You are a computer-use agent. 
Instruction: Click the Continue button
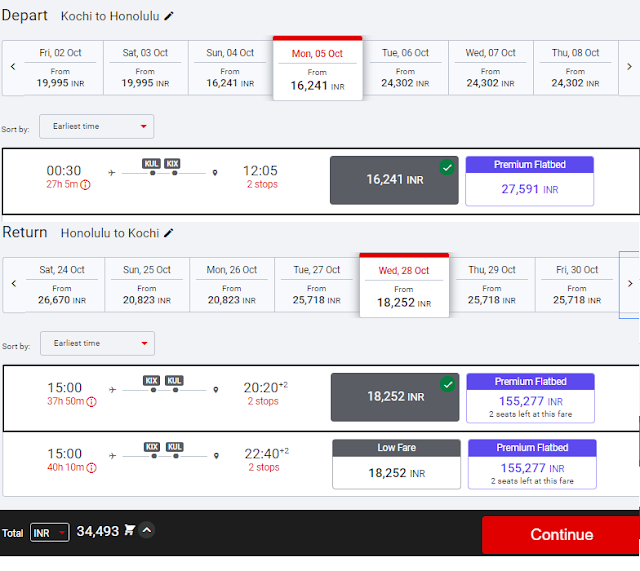coord(561,535)
